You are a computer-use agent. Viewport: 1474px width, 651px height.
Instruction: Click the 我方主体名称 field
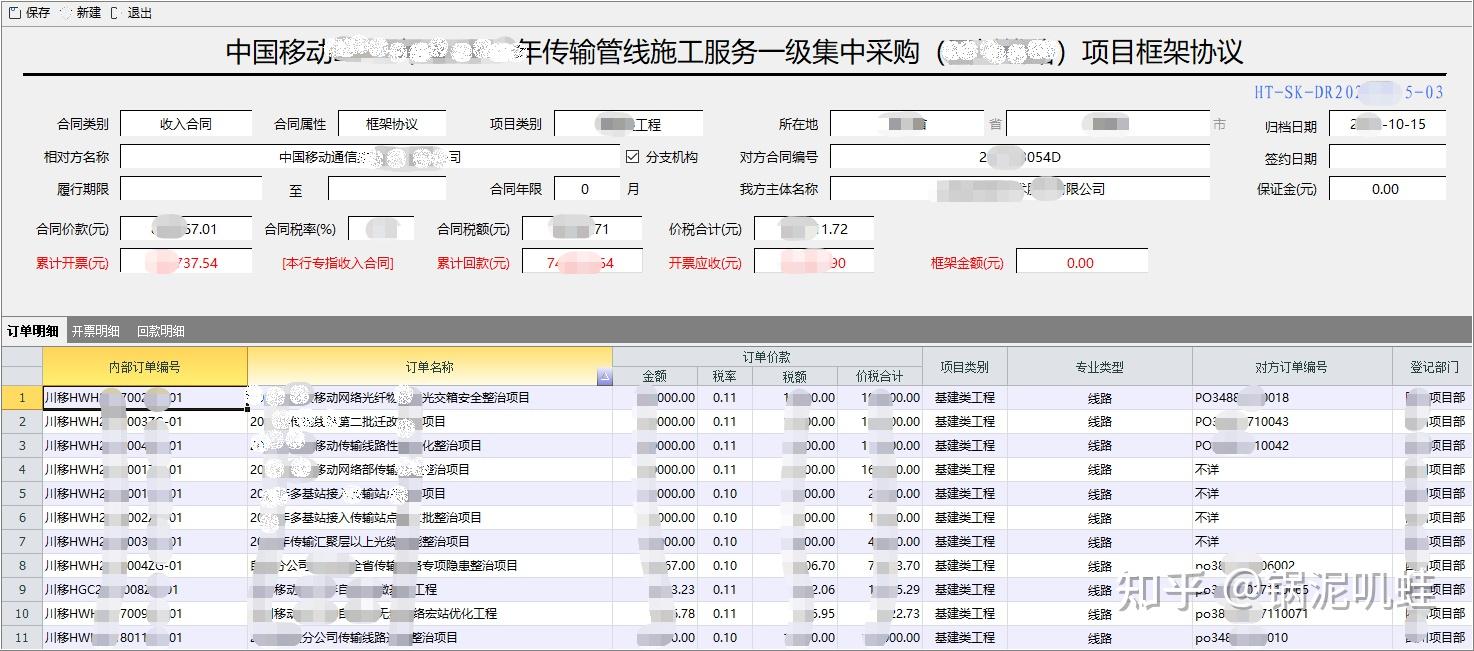pos(1020,189)
